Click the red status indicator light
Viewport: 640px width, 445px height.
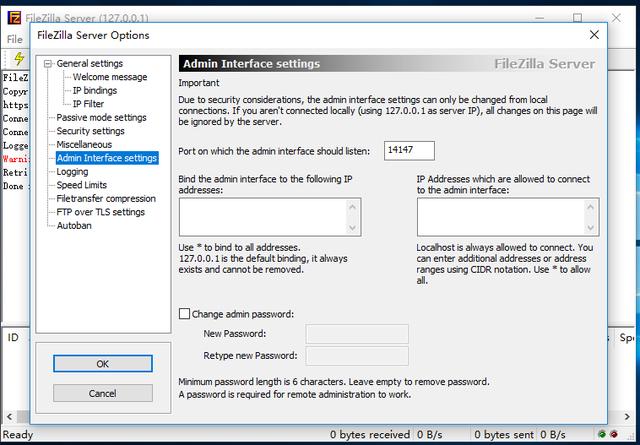[613, 434]
